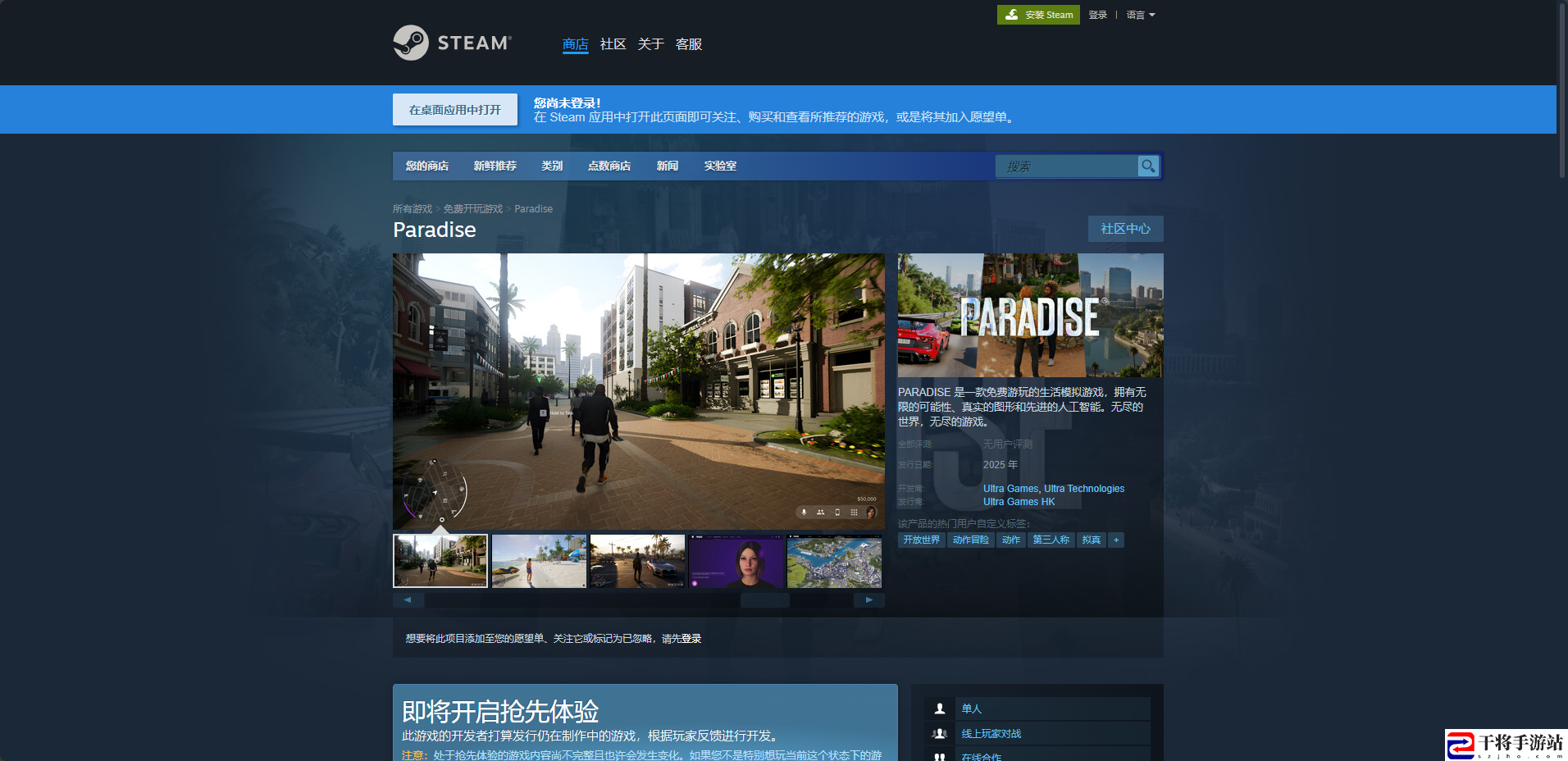The width and height of the screenshot is (1568, 761).
Task: Click the 所有游戏 breadcrumb link
Action: pyautogui.click(x=413, y=209)
